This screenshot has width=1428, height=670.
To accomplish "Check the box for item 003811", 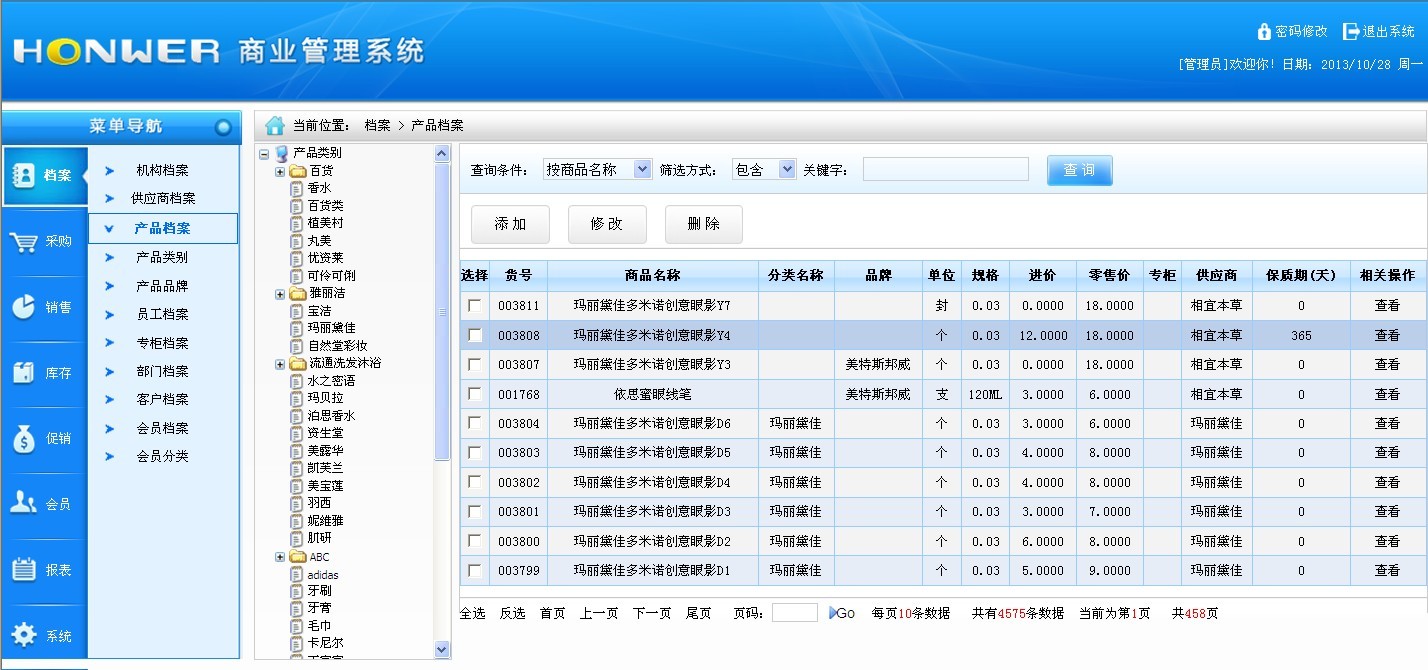I will pos(474,305).
